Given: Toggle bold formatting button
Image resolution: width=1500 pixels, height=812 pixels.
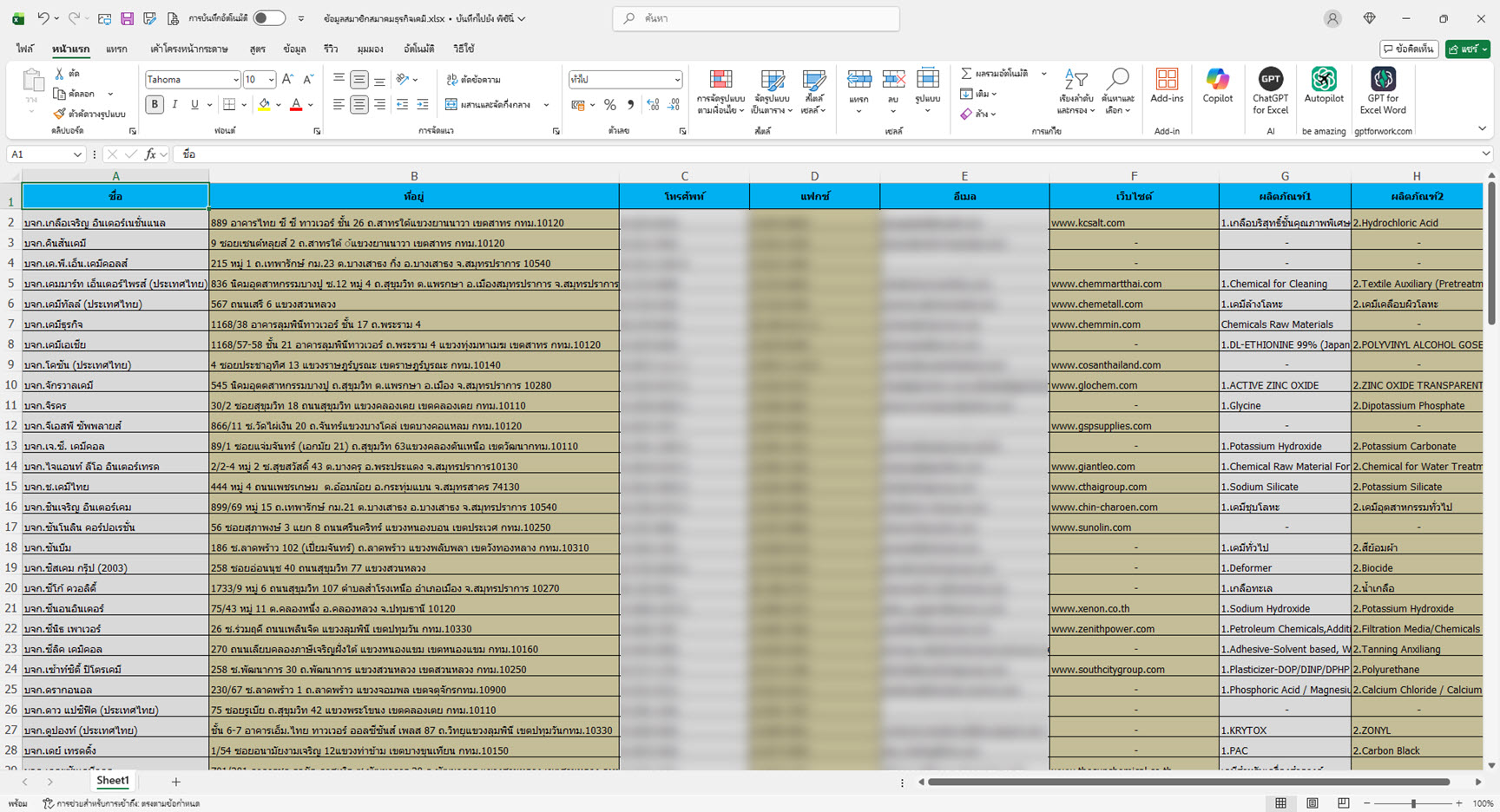Looking at the screenshot, I should click(x=155, y=105).
